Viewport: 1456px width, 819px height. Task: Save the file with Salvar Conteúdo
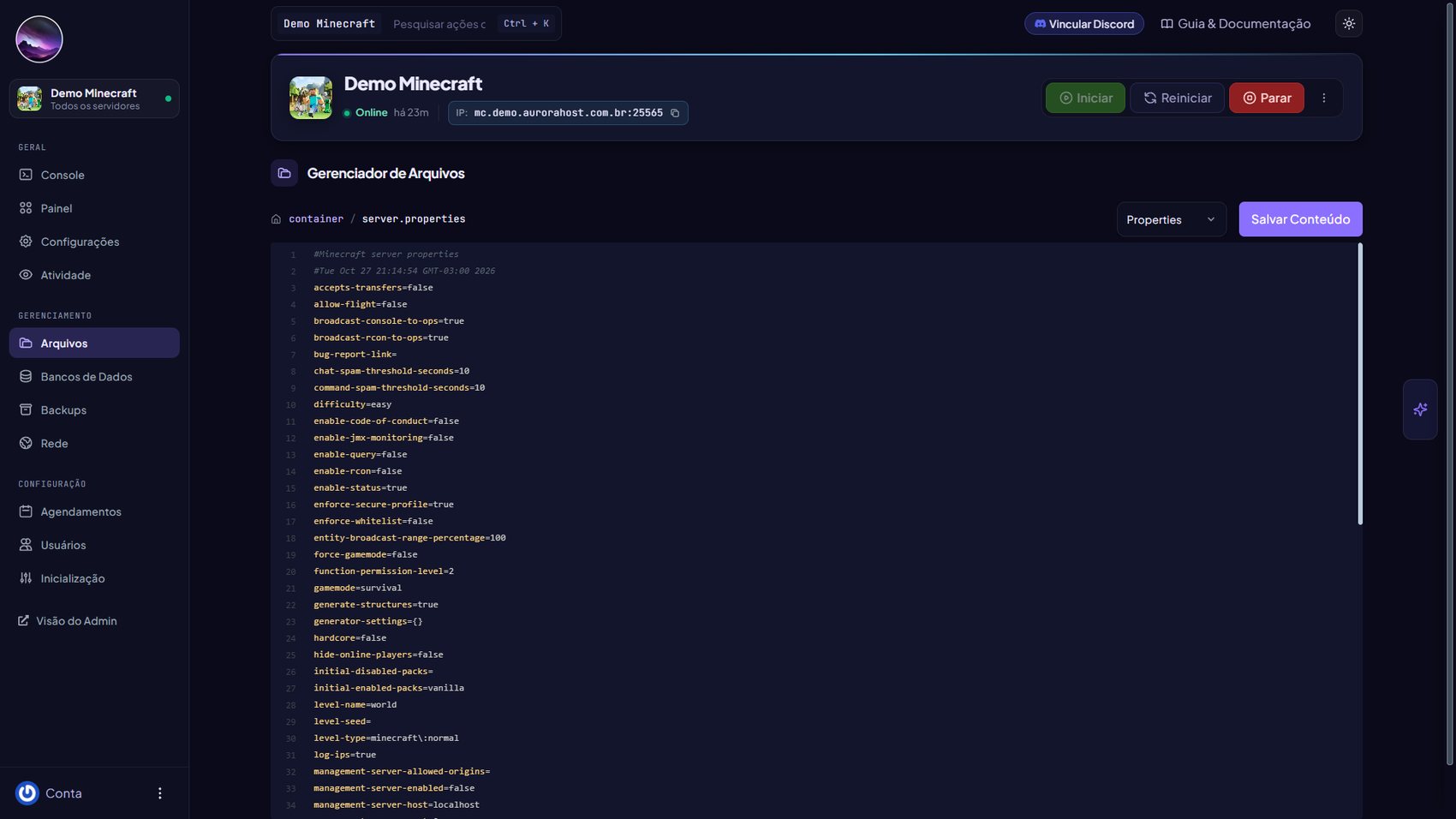(x=1300, y=219)
